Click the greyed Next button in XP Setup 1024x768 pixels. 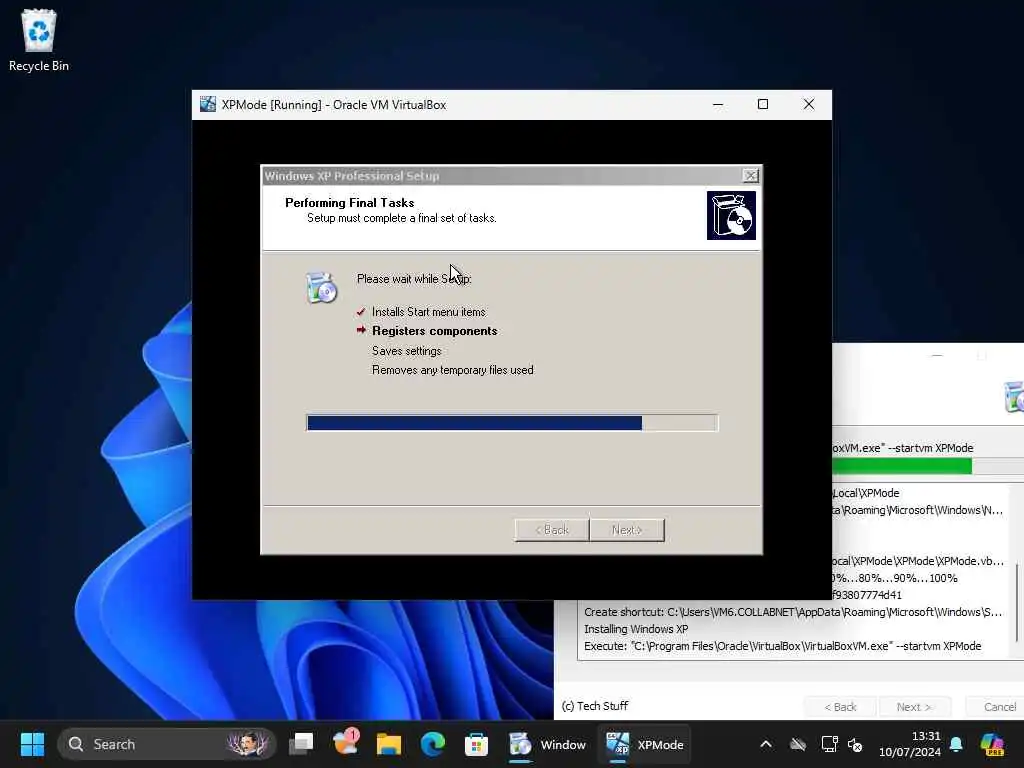[x=627, y=530]
